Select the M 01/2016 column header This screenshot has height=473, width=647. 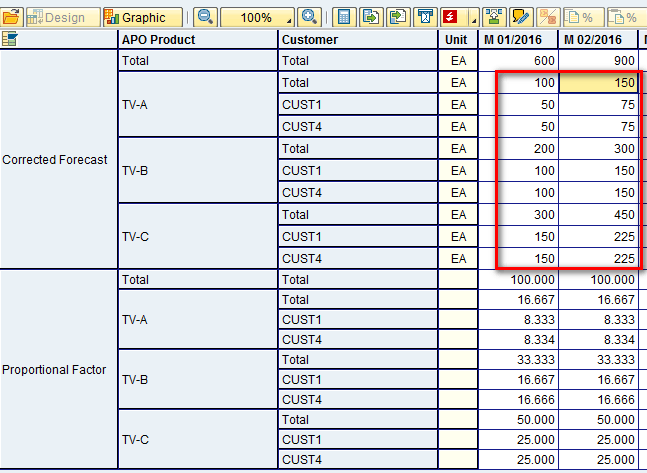(518, 40)
